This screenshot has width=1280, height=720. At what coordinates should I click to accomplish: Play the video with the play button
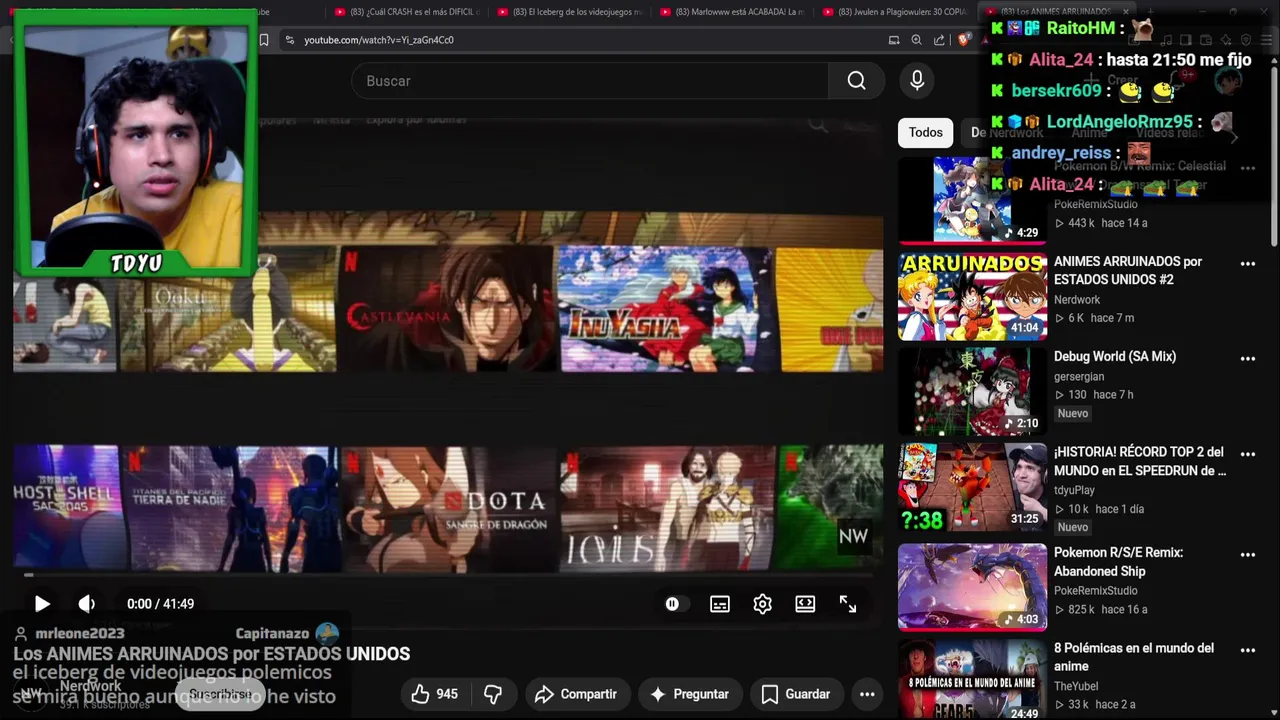[42, 604]
